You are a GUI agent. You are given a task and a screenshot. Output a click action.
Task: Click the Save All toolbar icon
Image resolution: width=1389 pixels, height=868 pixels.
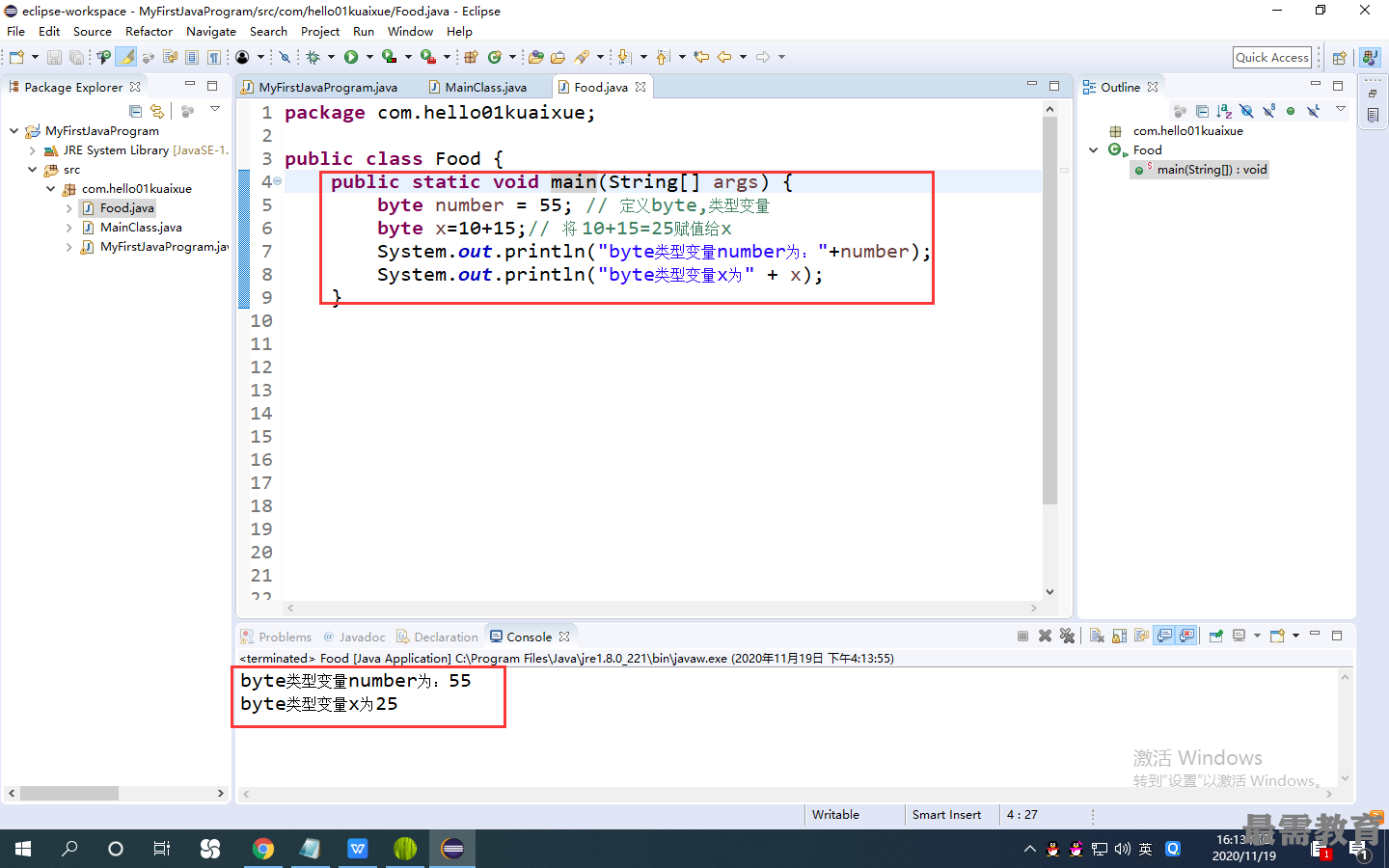tap(76, 57)
